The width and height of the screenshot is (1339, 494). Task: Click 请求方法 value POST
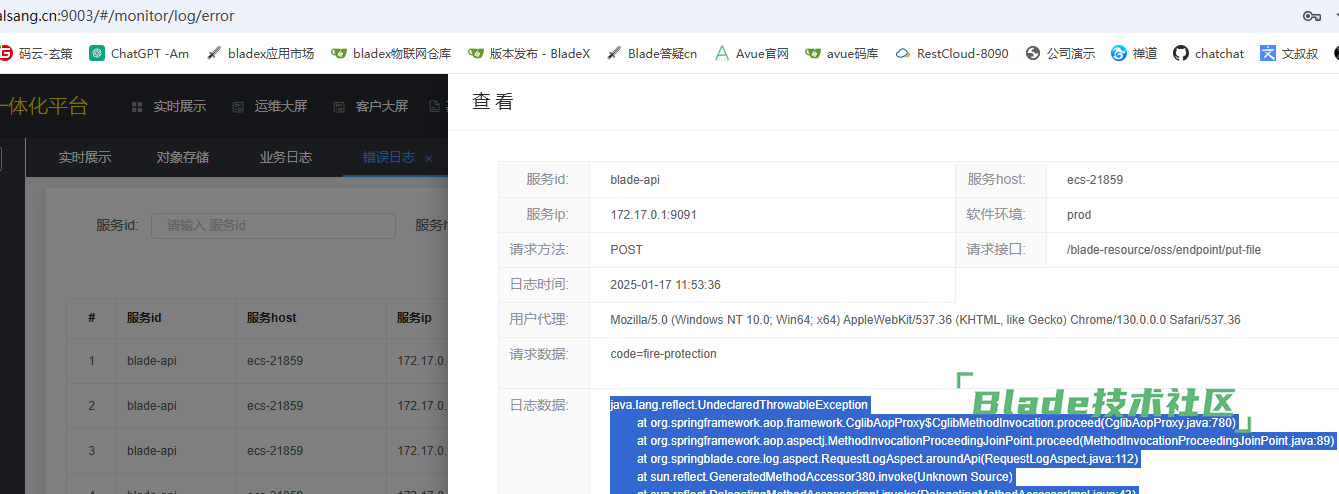[626, 250]
